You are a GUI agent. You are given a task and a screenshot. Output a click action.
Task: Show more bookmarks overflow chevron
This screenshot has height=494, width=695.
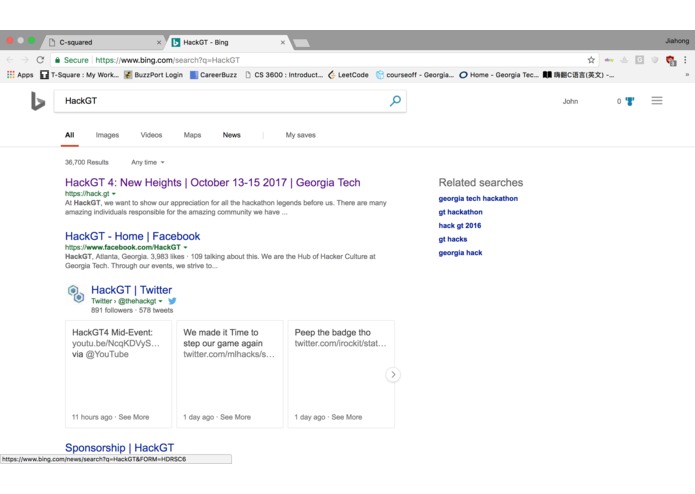(687, 75)
